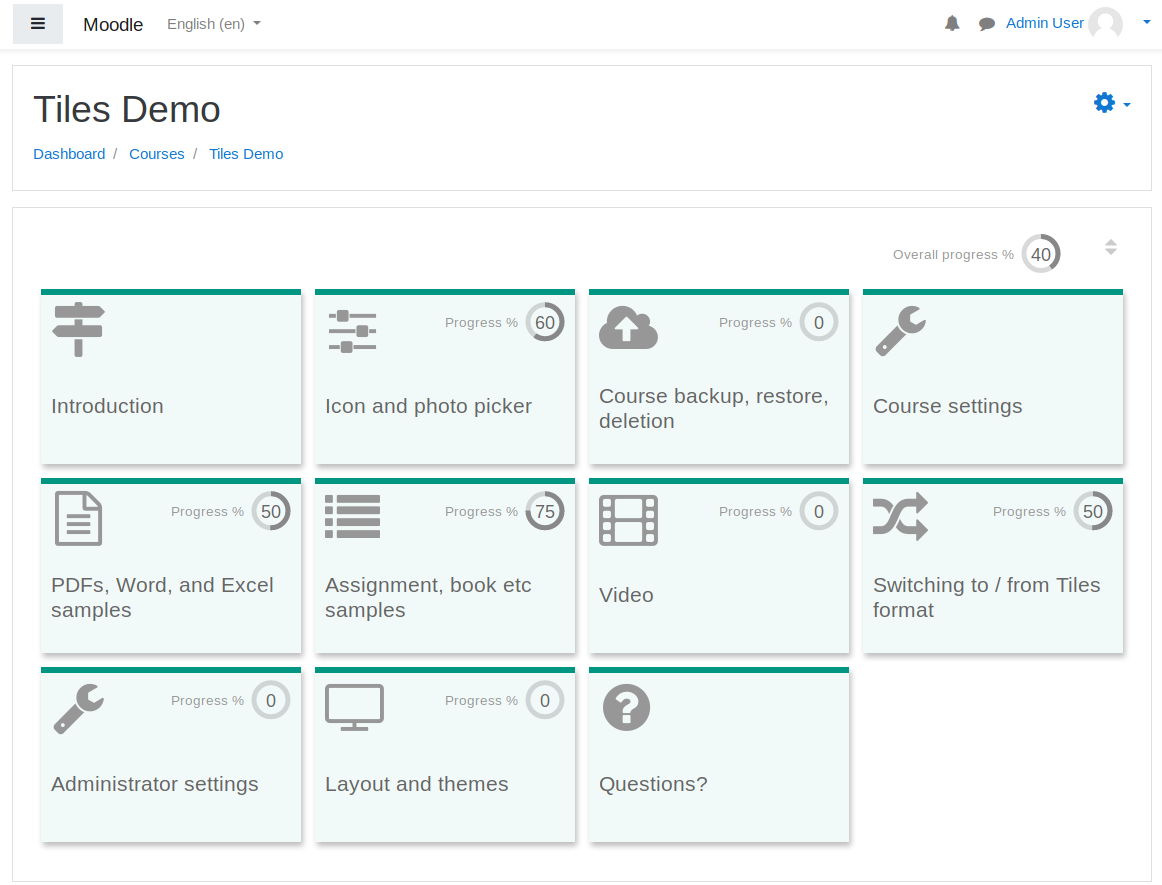Toggle the hamburger side menu
This screenshot has width=1162, height=885.
(x=38, y=24)
